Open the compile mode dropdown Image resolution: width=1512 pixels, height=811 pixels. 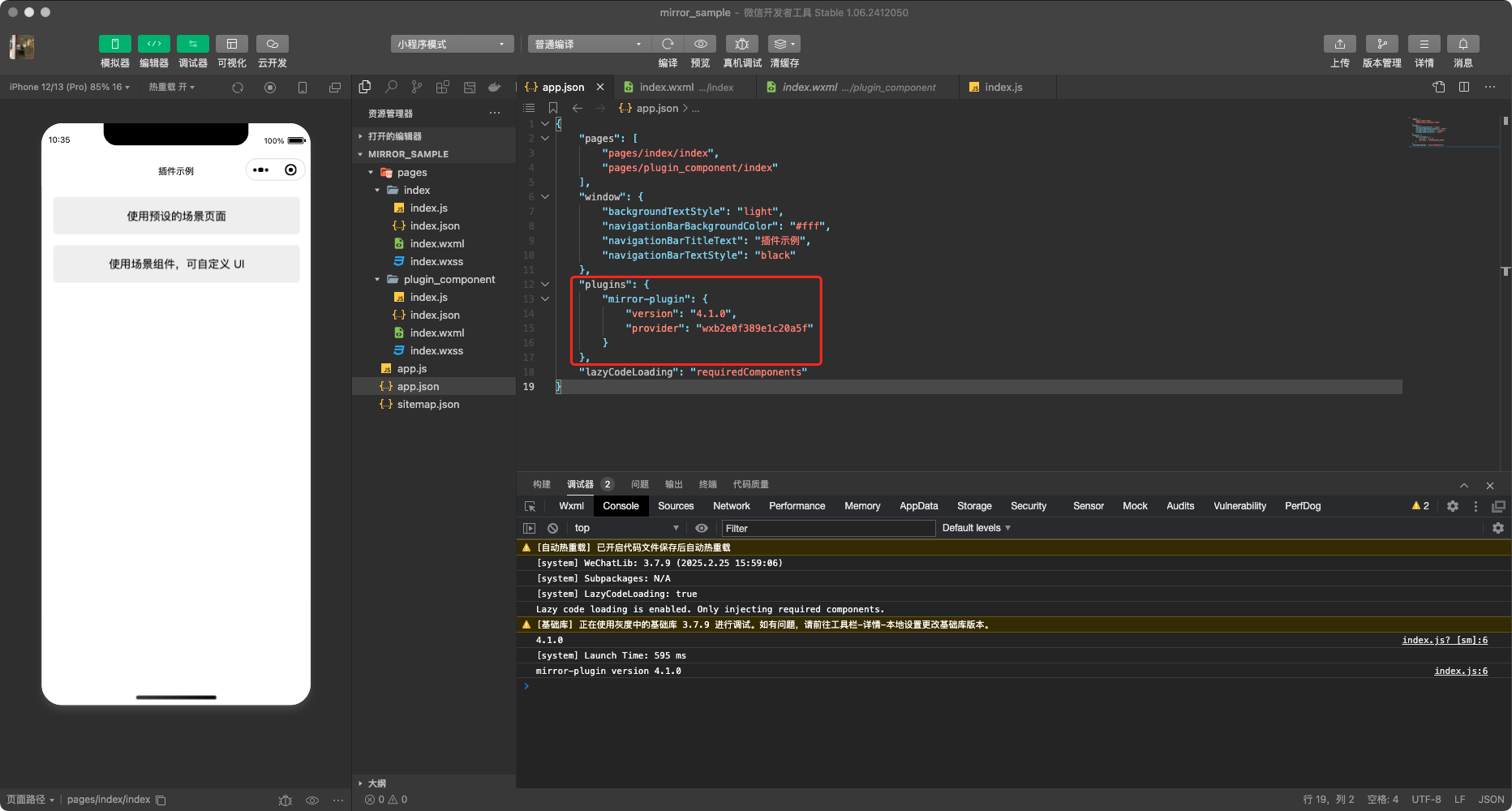point(588,44)
